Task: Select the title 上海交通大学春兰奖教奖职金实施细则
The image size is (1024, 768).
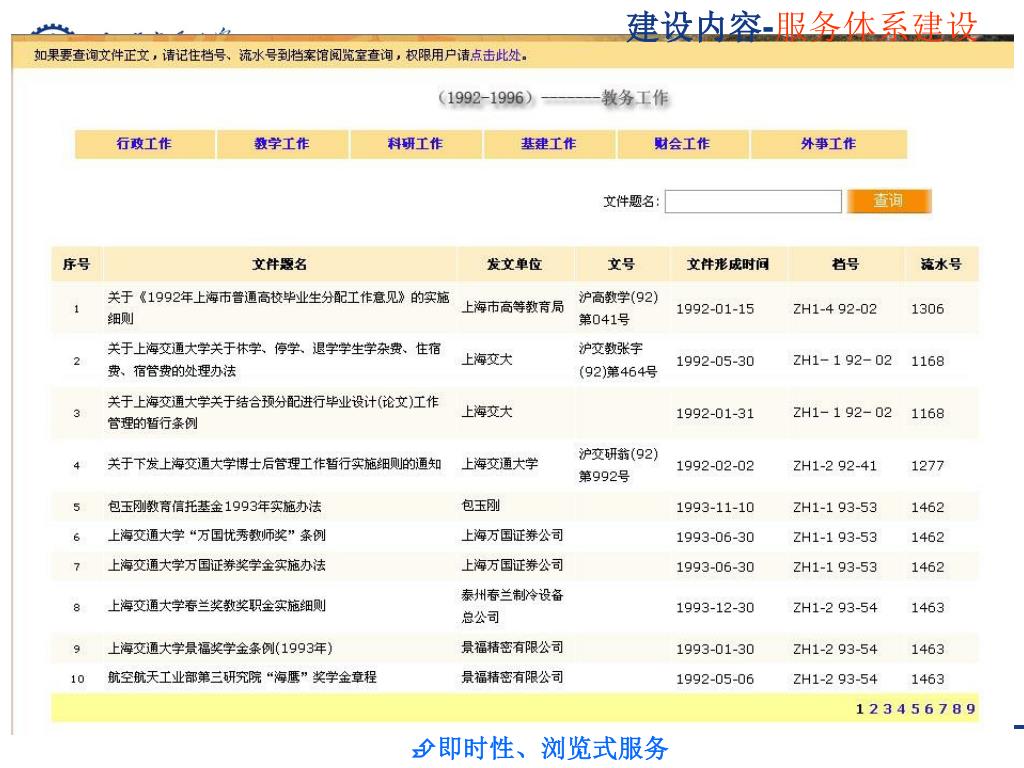Action: click(x=216, y=606)
